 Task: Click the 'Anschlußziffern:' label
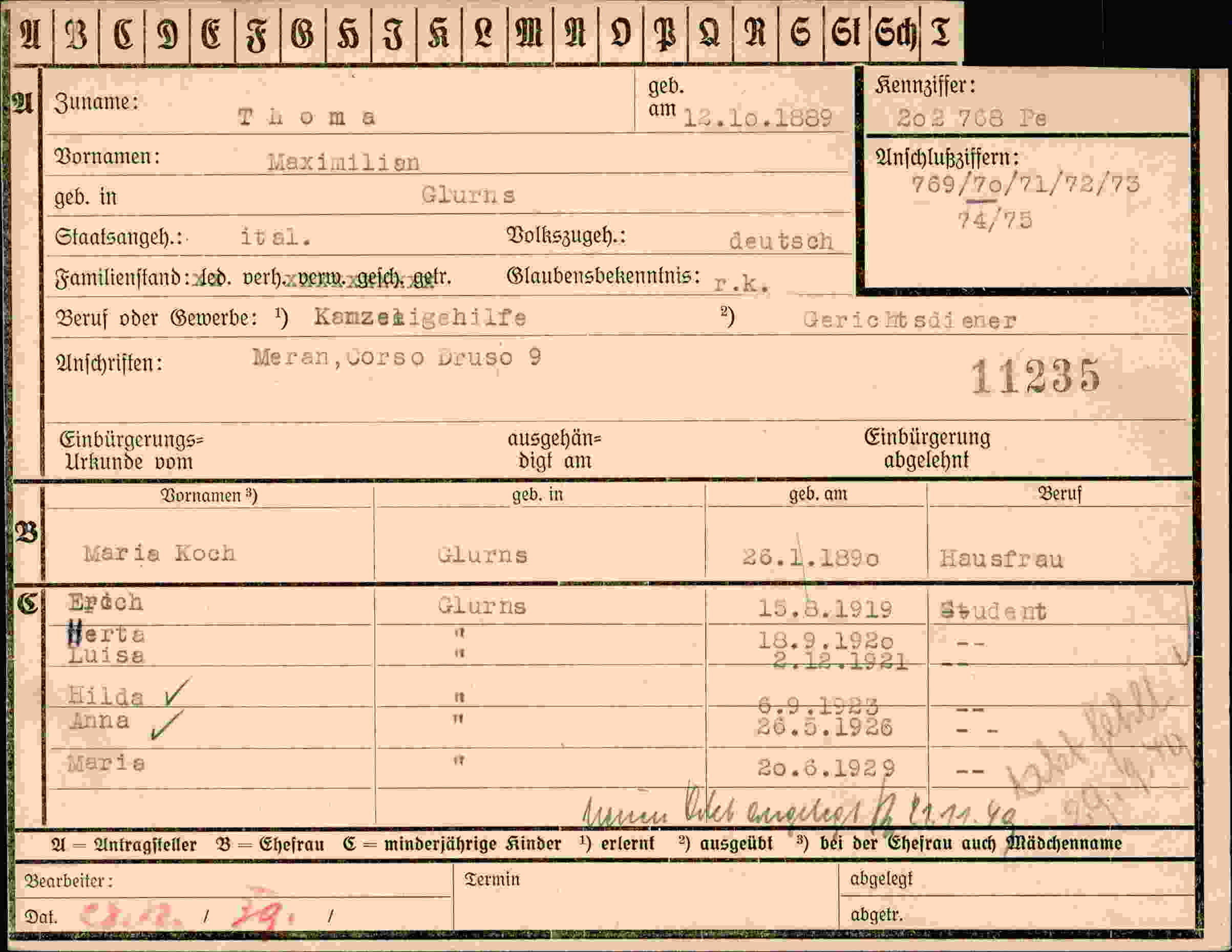(x=948, y=158)
